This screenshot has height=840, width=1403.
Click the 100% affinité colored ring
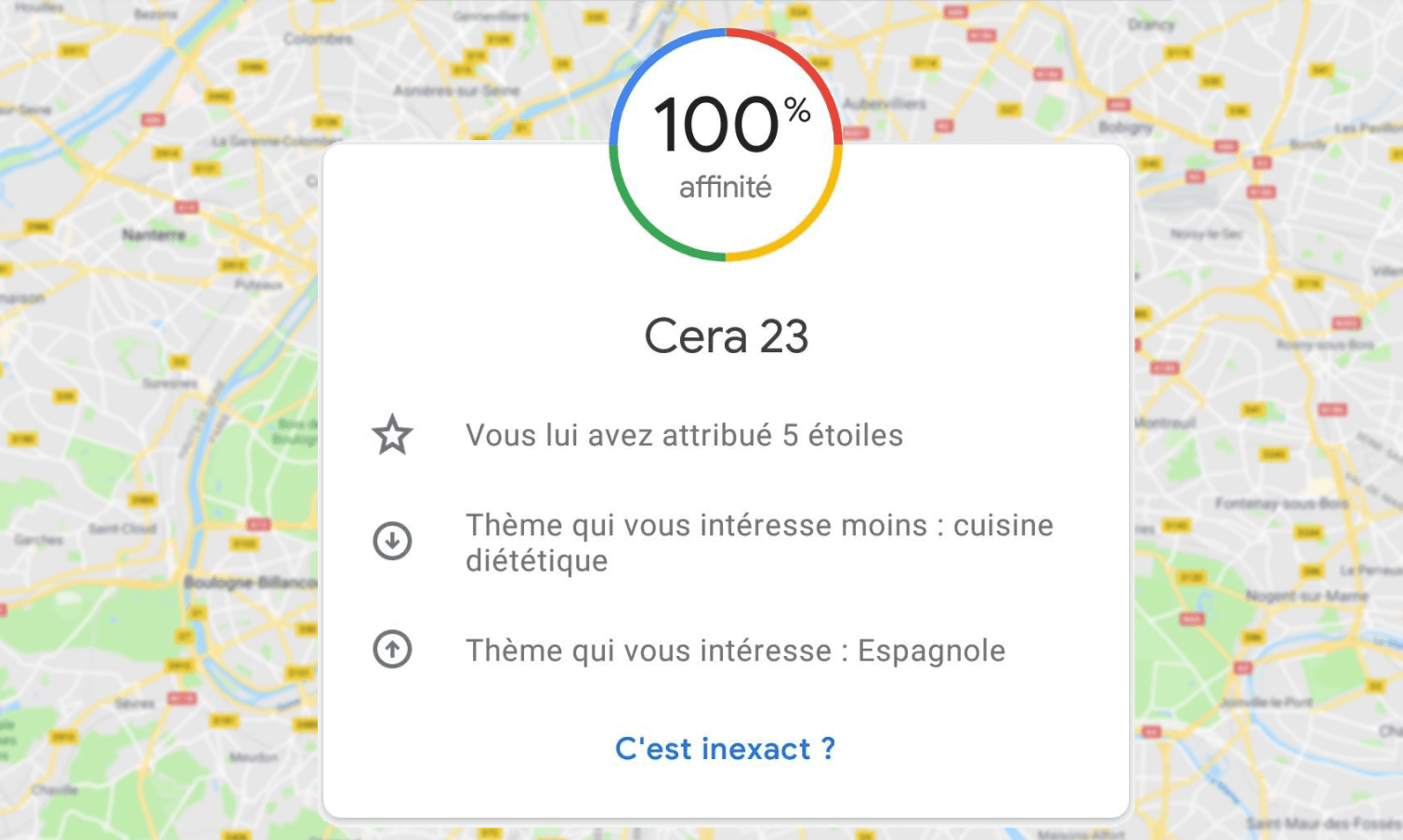pos(726,144)
